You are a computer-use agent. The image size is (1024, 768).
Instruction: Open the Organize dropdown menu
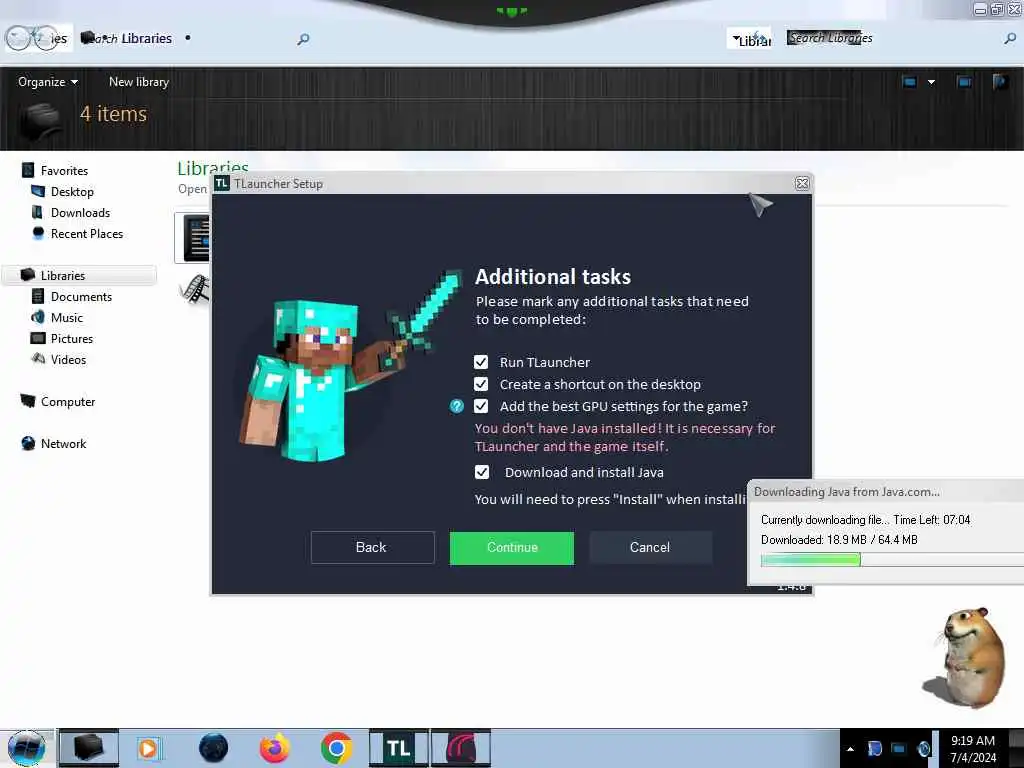tap(48, 82)
